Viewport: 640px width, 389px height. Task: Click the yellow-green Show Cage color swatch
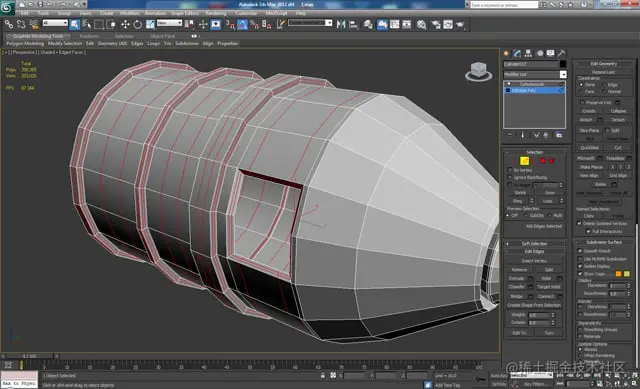tap(627, 274)
